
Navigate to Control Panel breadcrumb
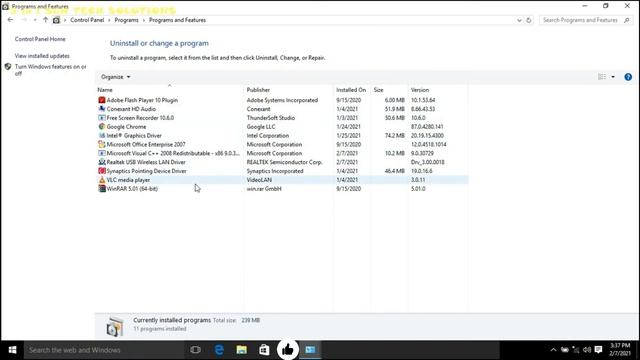[x=87, y=20]
